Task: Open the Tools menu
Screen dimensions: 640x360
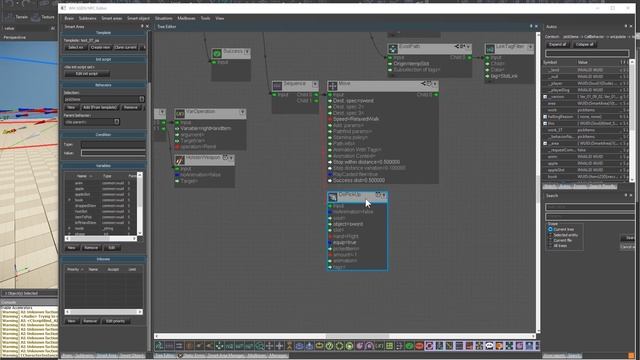Action: pos(205,18)
